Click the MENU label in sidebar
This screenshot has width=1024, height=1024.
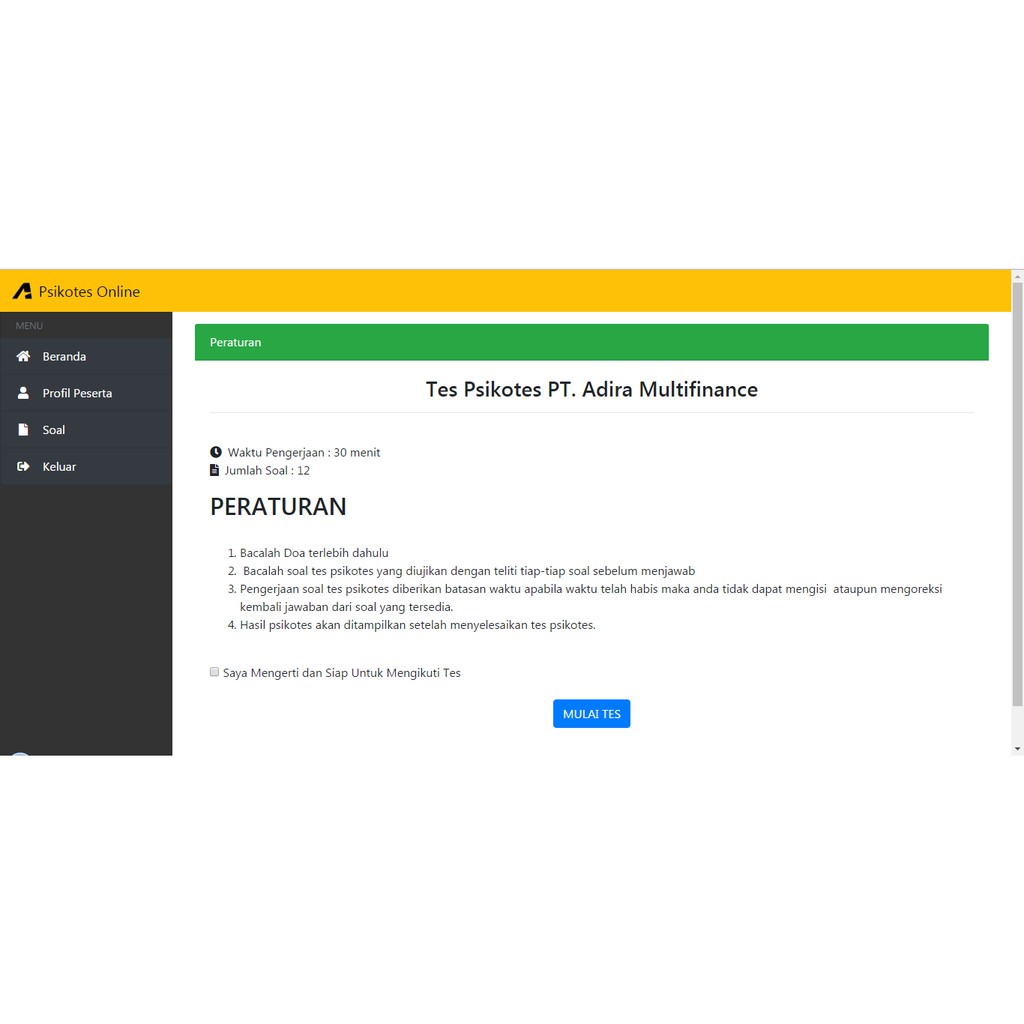[x=29, y=326]
